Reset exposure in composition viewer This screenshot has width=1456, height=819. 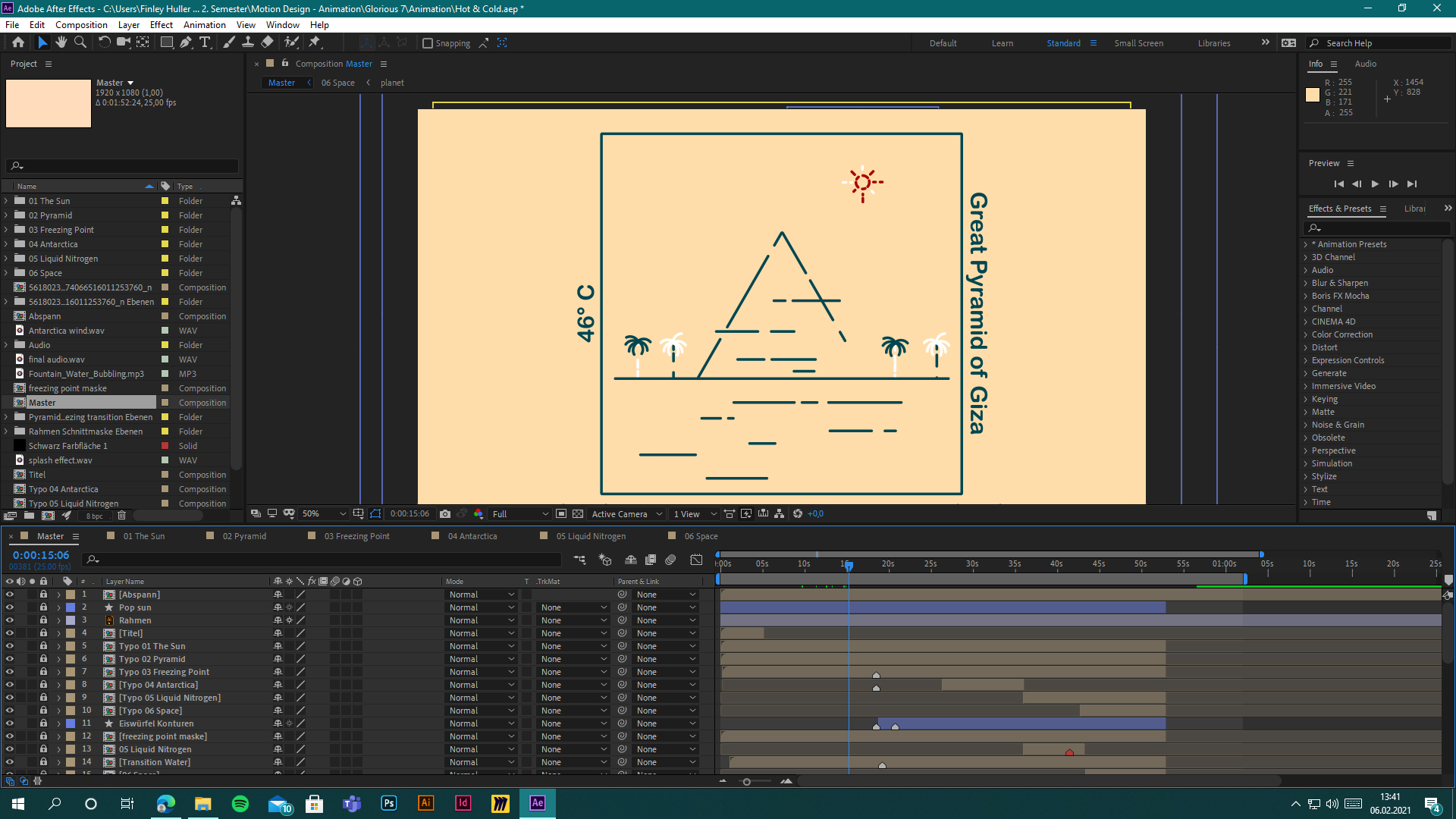(x=798, y=514)
